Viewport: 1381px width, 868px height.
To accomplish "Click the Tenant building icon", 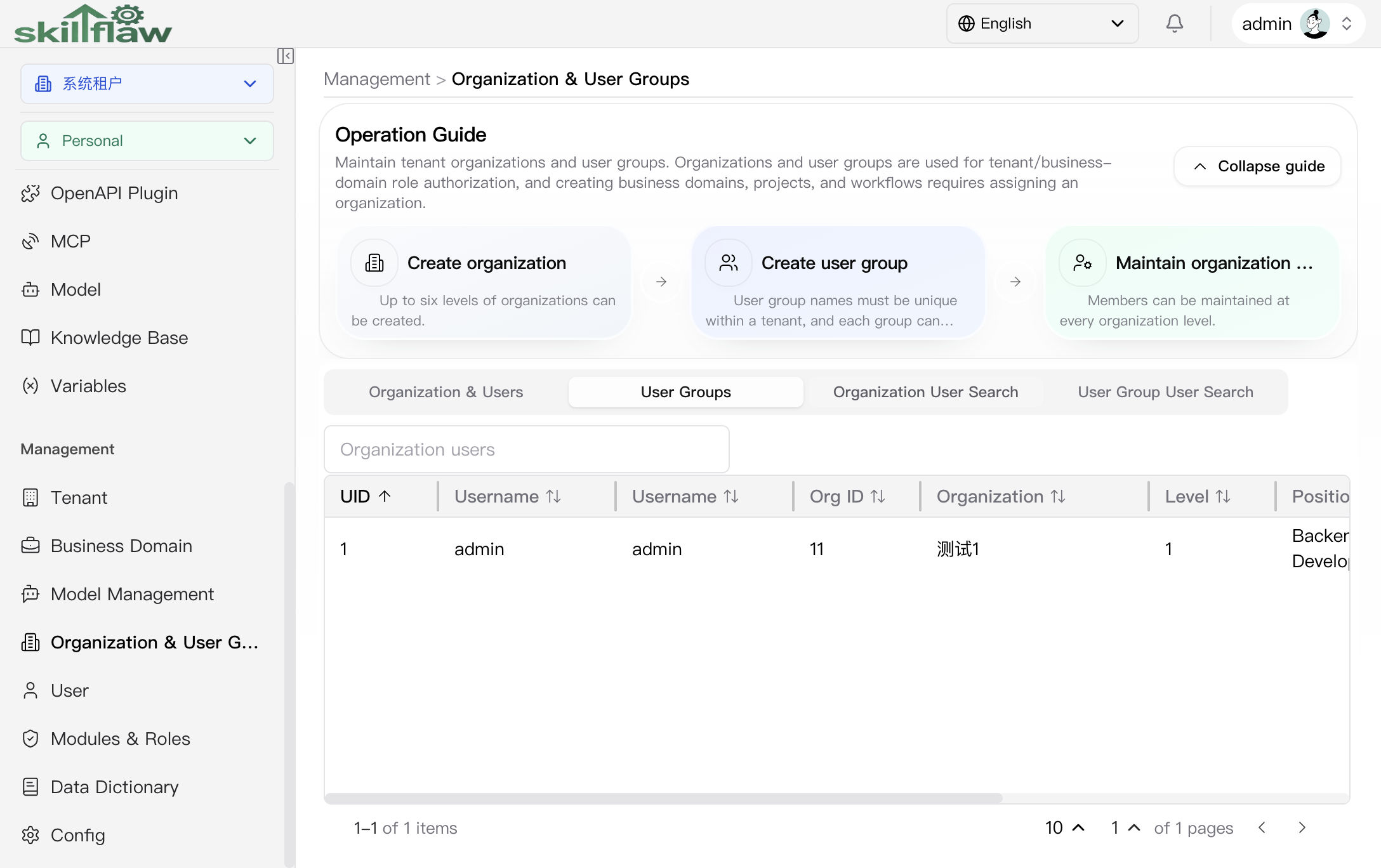I will [x=30, y=498].
